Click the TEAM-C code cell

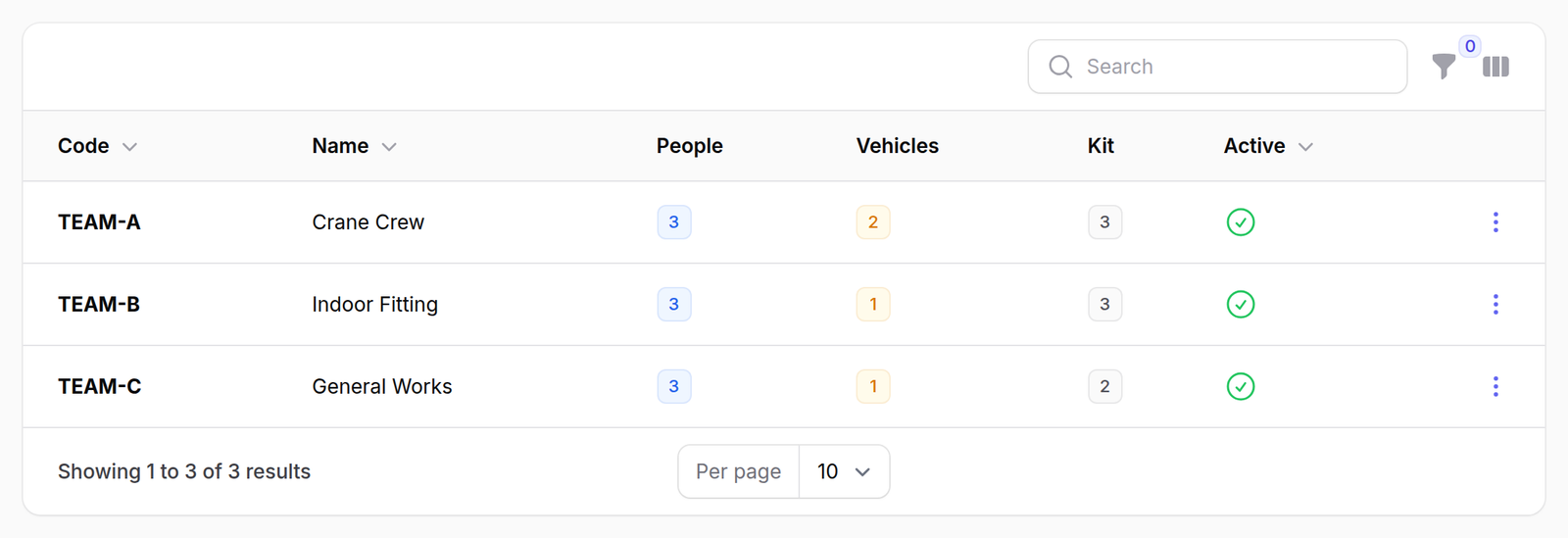point(99,387)
